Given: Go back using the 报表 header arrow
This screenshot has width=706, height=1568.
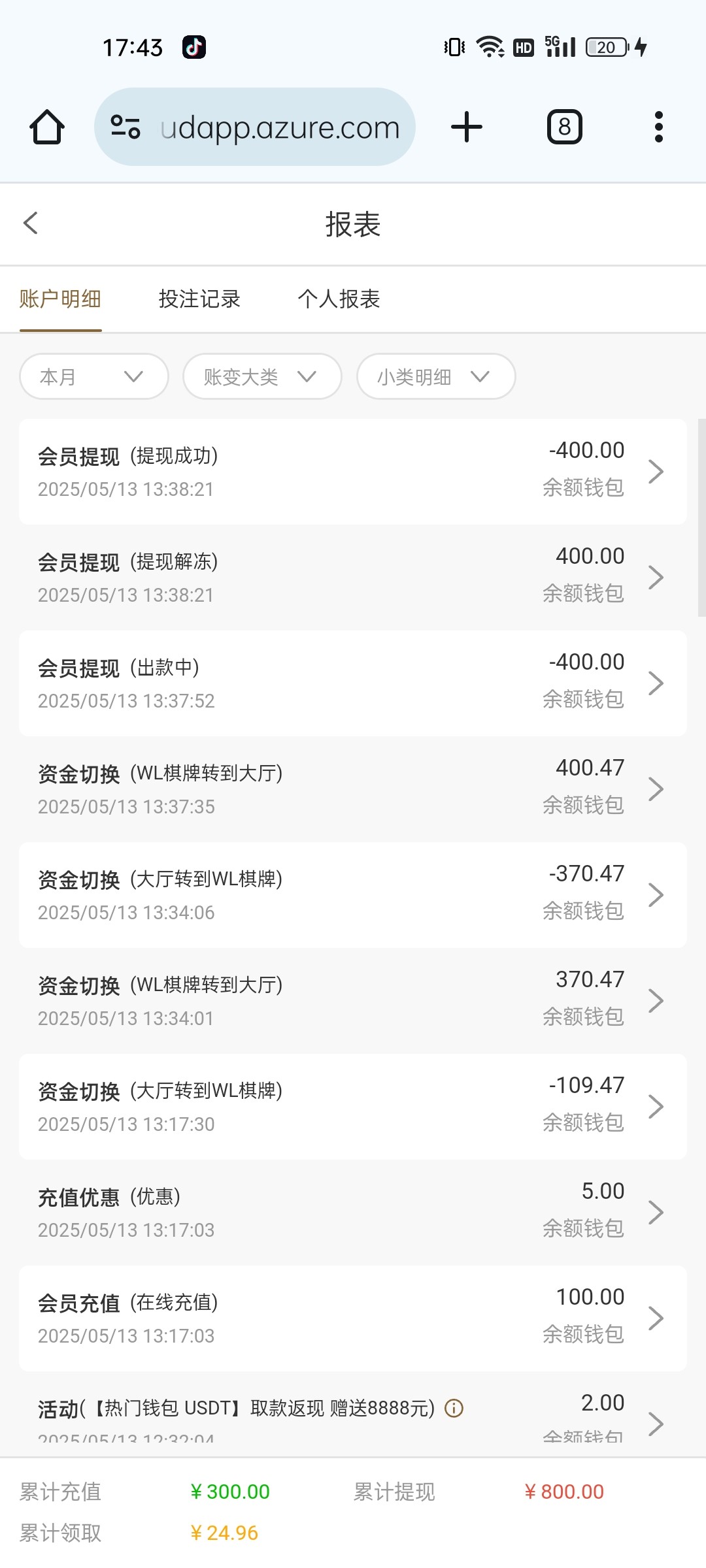Looking at the screenshot, I should click(x=31, y=223).
